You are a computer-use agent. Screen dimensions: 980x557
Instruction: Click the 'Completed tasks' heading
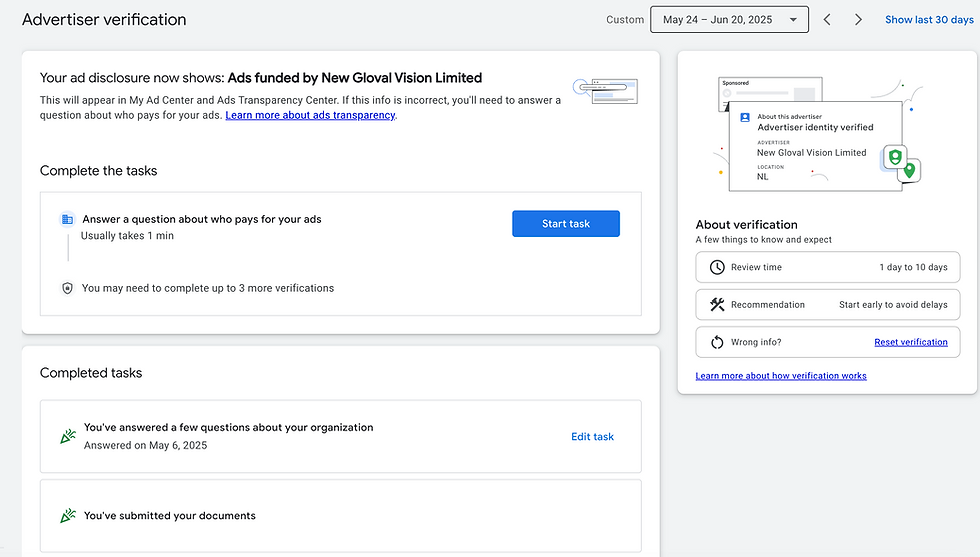pyautogui.click(x=91, y=373)
